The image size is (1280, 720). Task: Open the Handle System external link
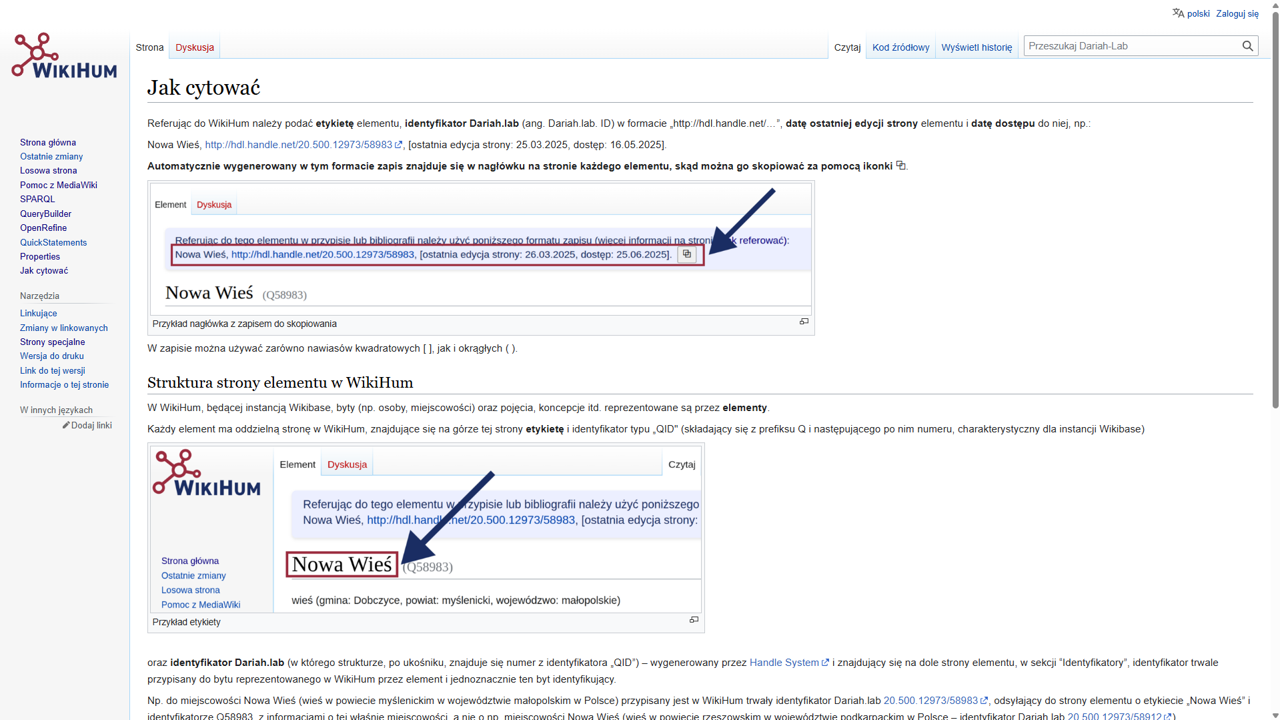(784, 662)
